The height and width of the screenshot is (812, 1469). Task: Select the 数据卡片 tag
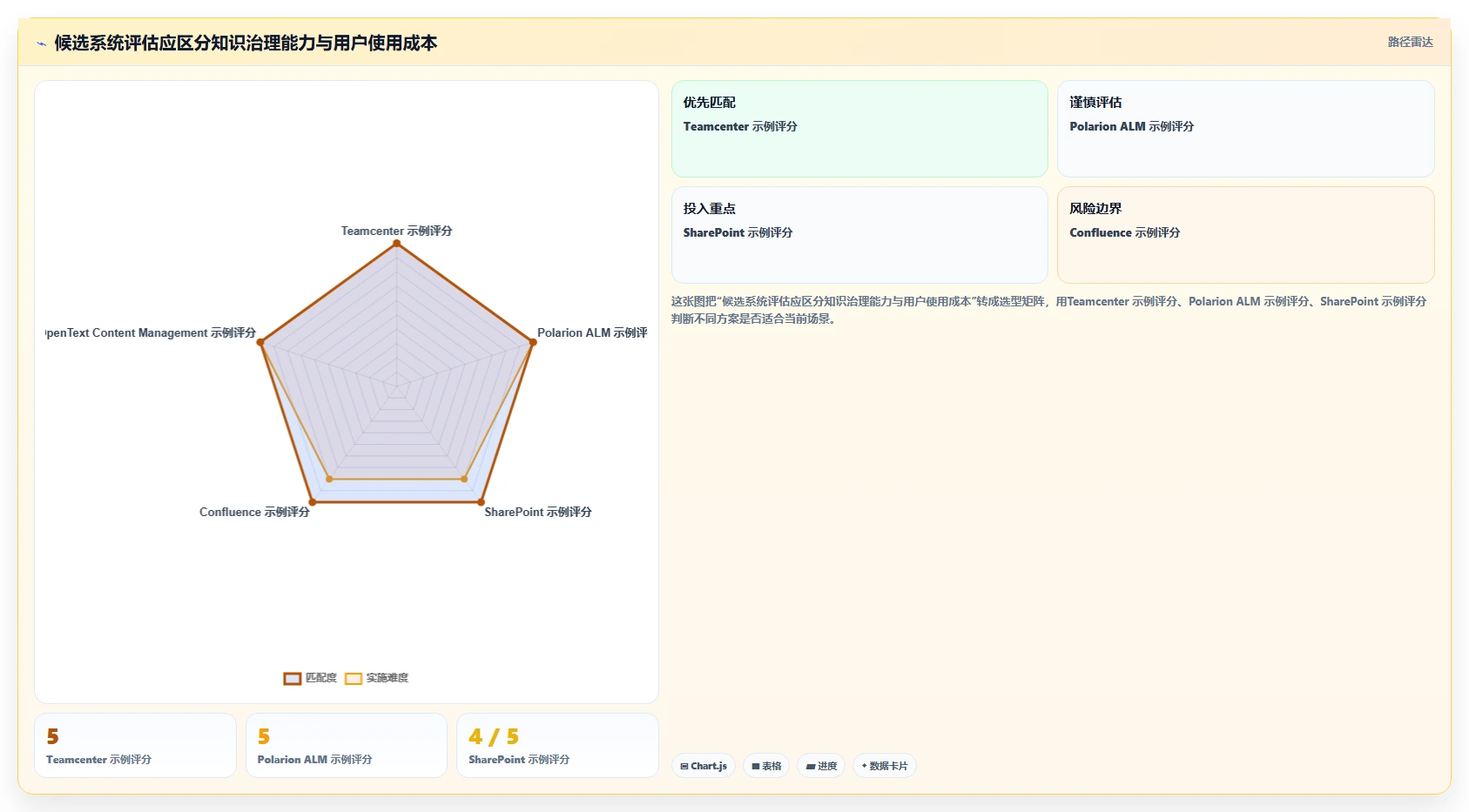[x=885, y=766]
